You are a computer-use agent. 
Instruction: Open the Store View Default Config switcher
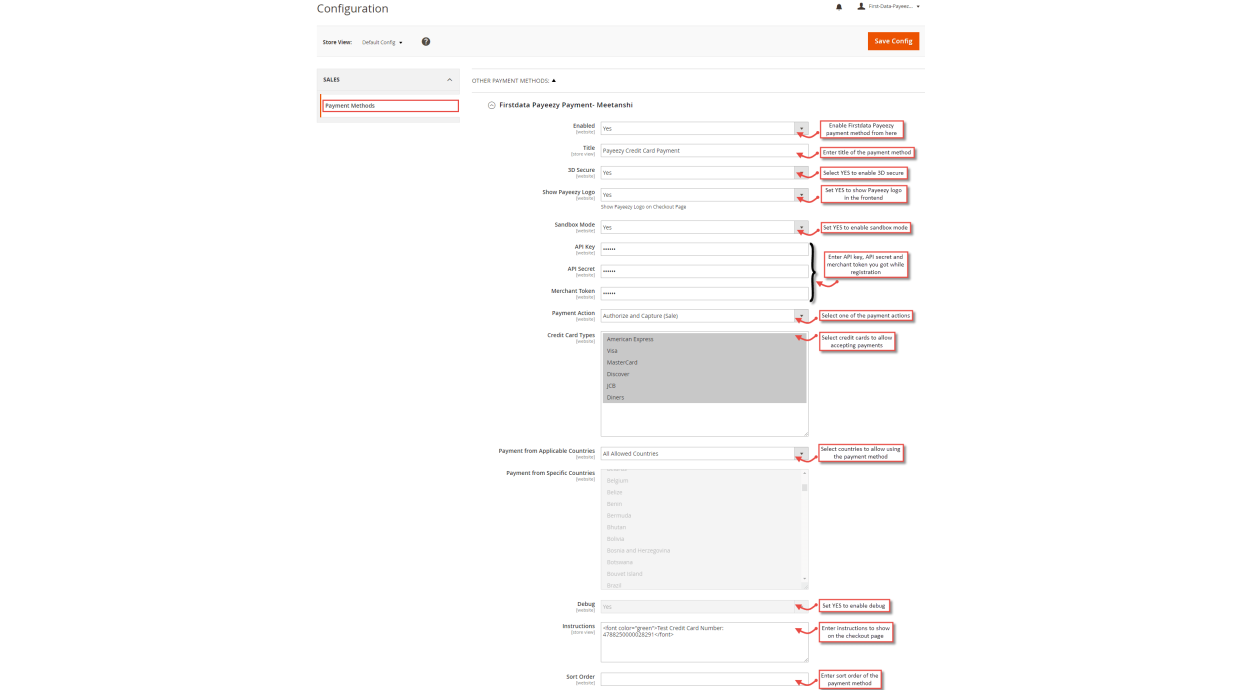pyautogui.click(x=382, y=43)
